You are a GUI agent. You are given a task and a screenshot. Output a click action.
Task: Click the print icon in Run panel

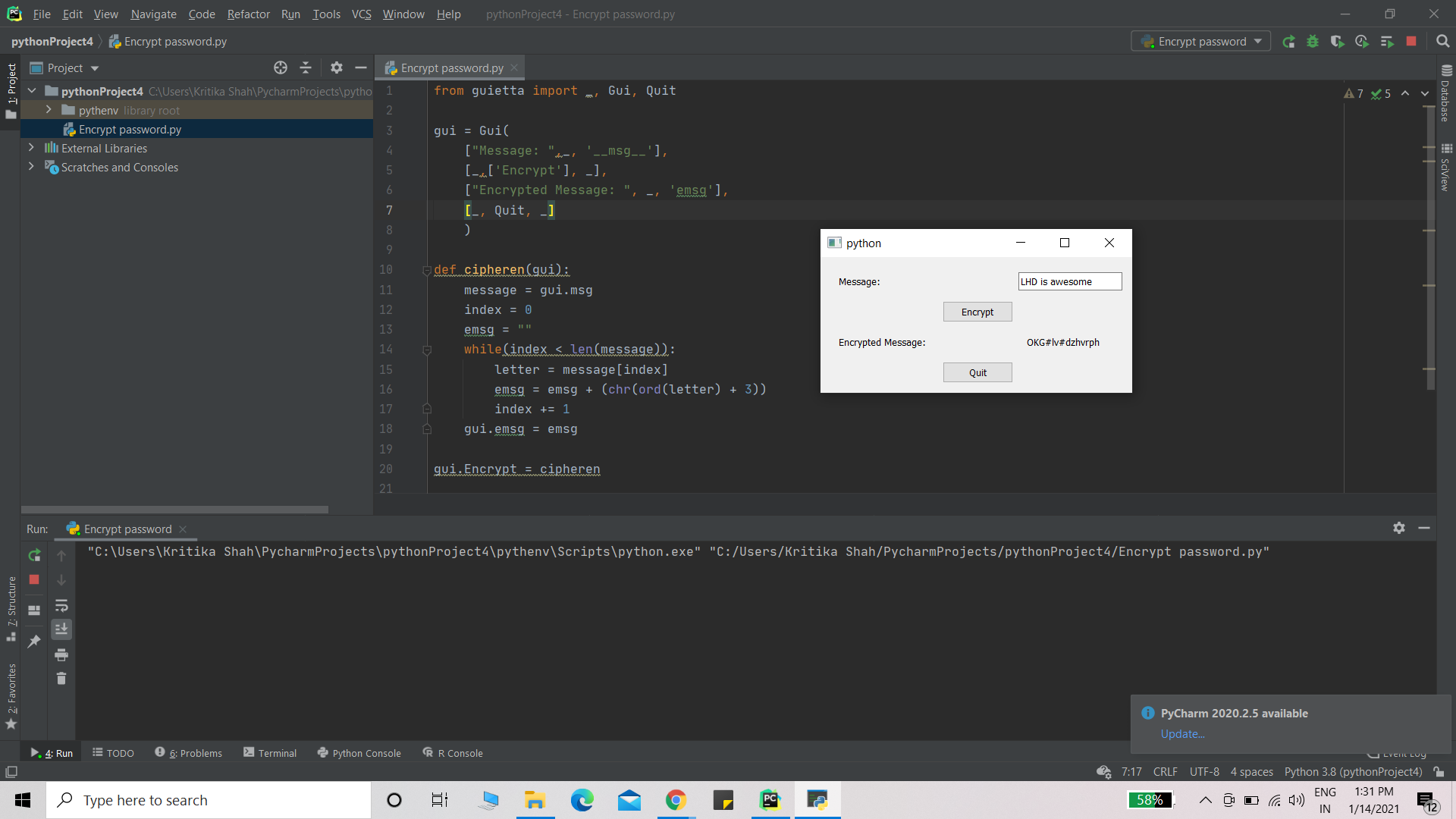click(61, 654)
